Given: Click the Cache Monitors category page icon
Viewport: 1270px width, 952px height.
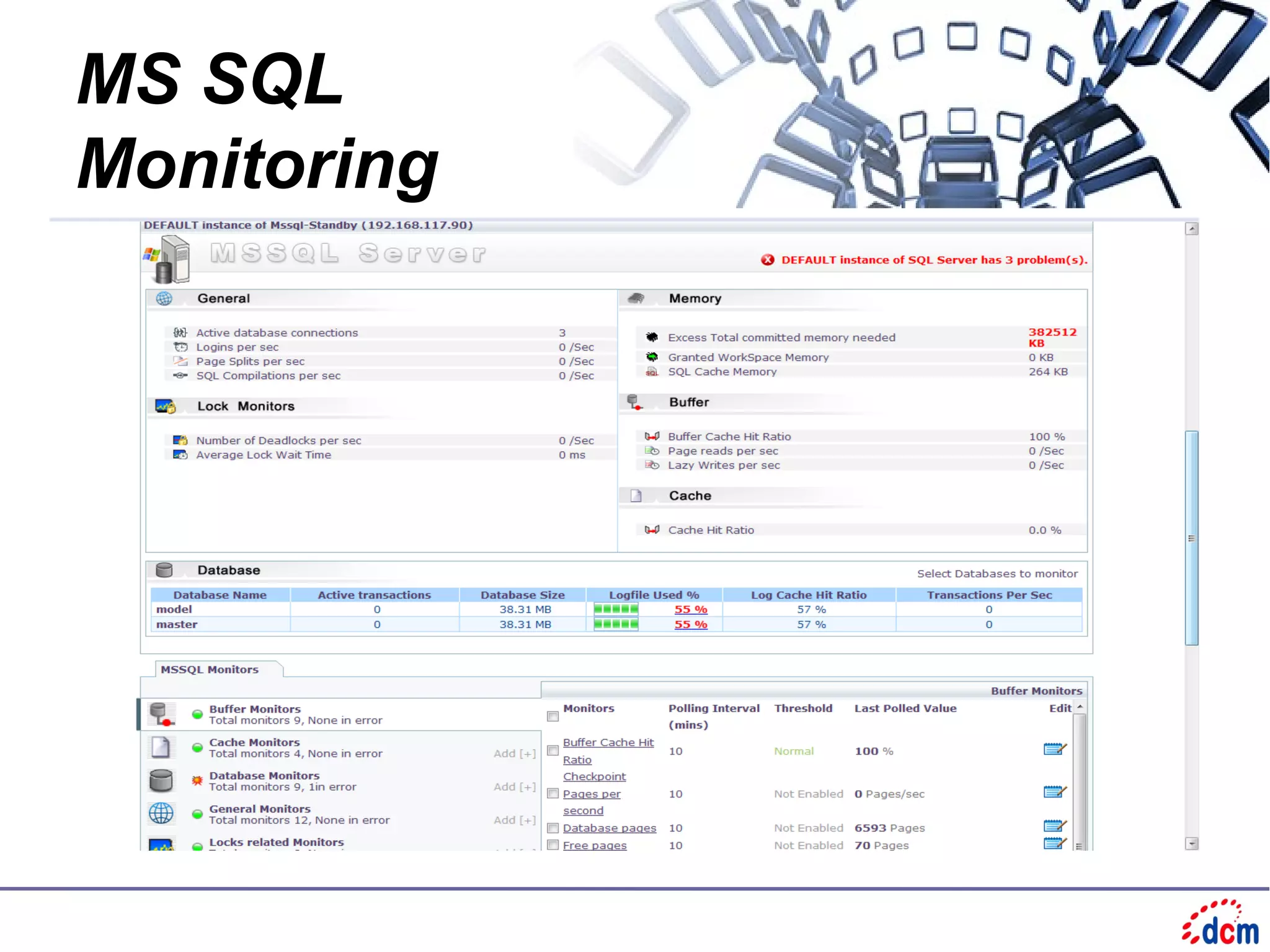Looking at the screenshot, I should click(x=161, y=747).
